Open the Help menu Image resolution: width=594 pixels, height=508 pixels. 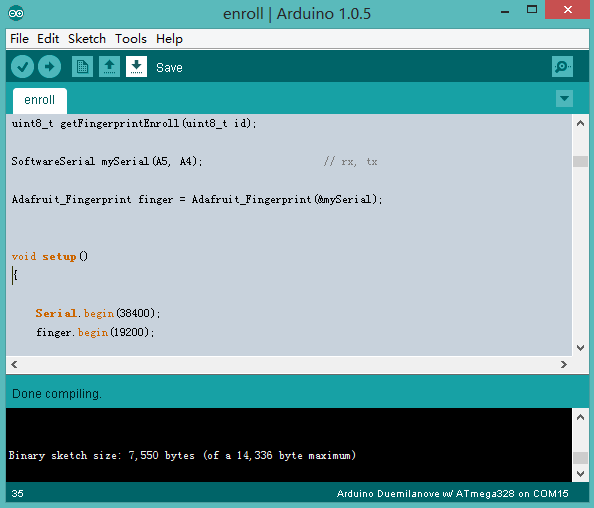(169, 39)
